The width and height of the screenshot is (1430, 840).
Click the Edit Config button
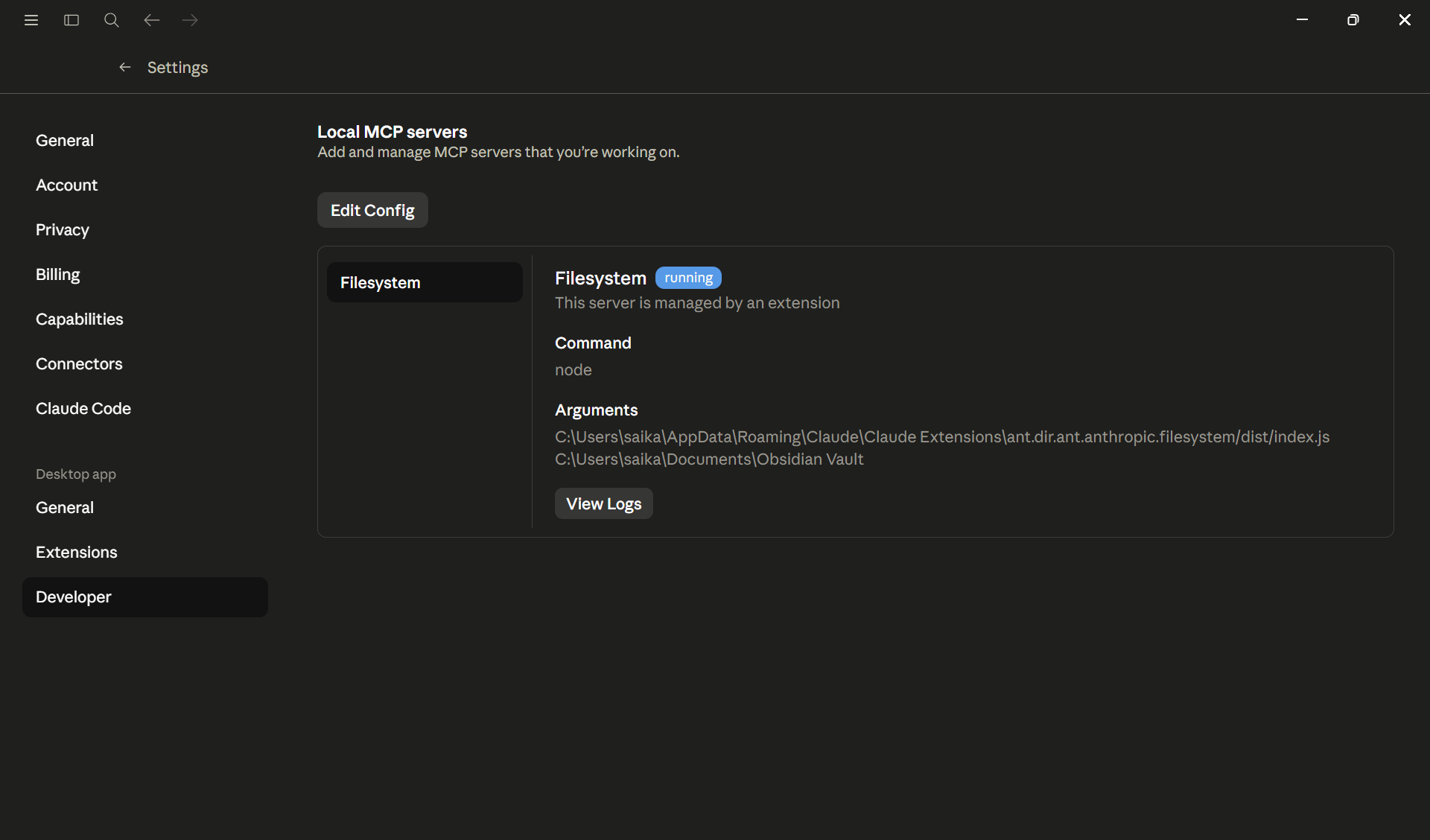pyautogui.click(x=372, y=210)
